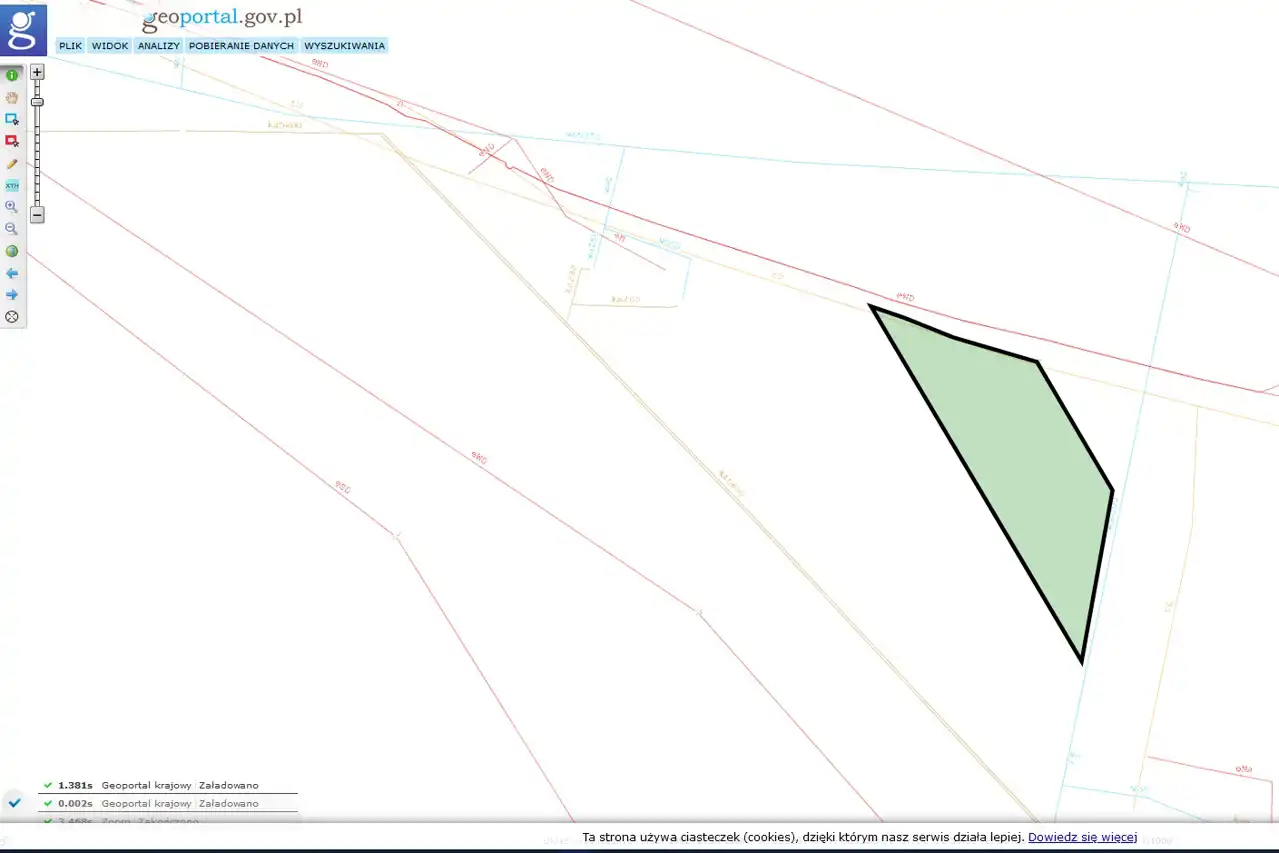This screenshot has width=1279, height=853.
Task: Activate the magnifier zoom-out tool
Action: (x=12, y=229)
